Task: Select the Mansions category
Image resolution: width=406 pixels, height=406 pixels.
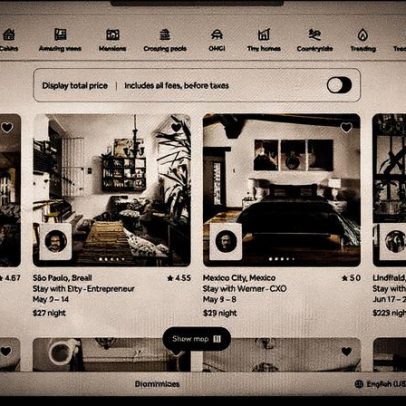Action: (112, 40)
